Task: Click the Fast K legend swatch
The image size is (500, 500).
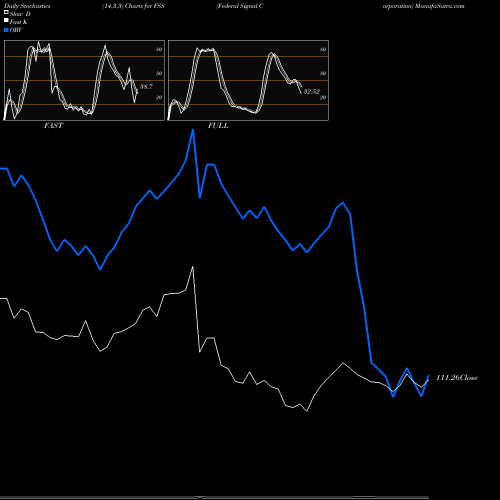Action: (6, 21)
